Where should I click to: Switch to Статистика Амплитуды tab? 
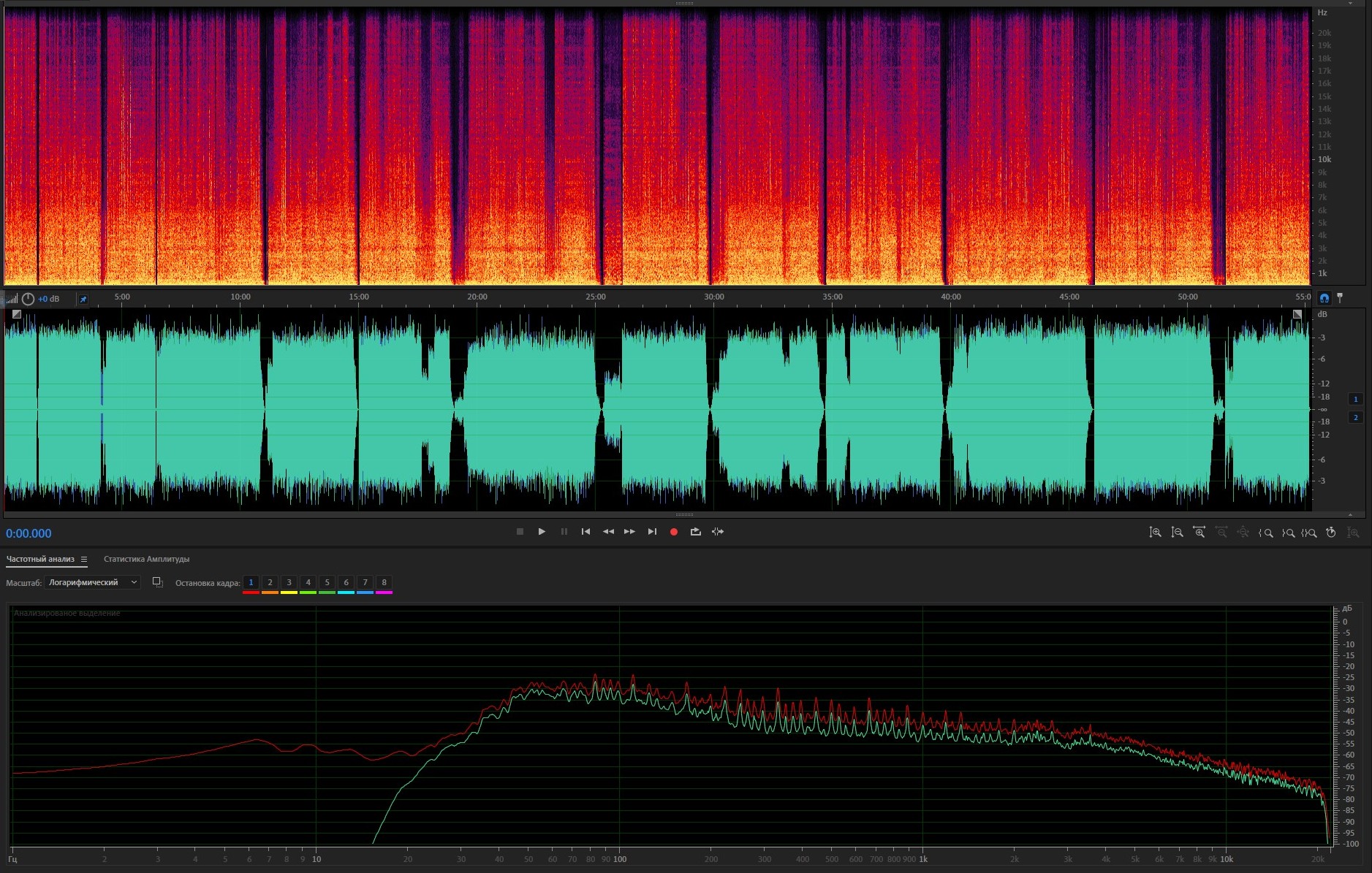pyautogui.click(x=146, y=560)
